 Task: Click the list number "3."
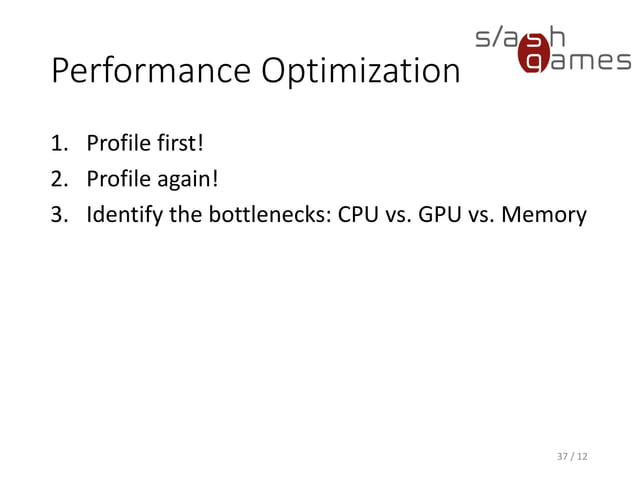coord(60,213)
